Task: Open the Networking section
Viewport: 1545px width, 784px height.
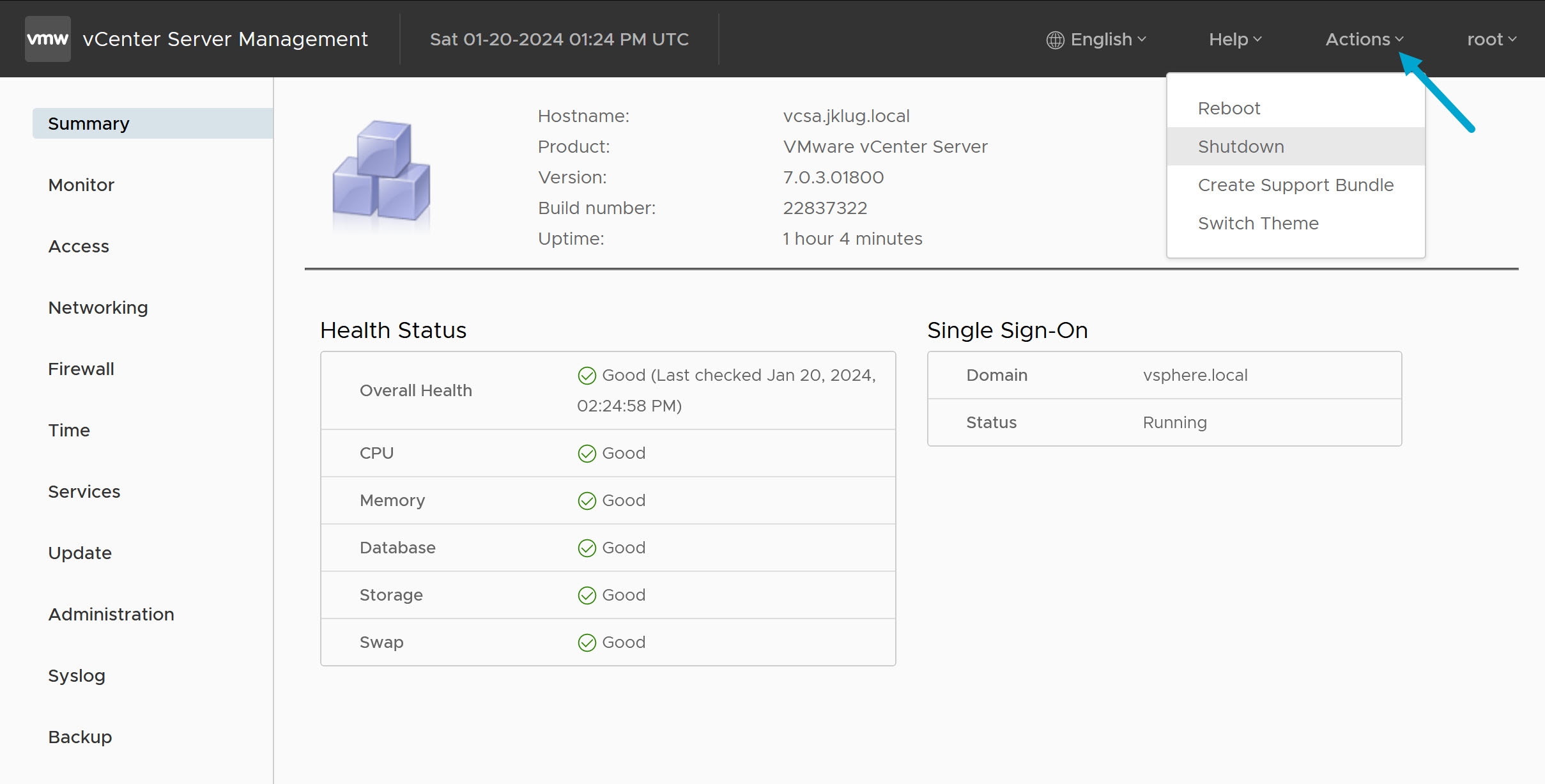Action: 98,307
